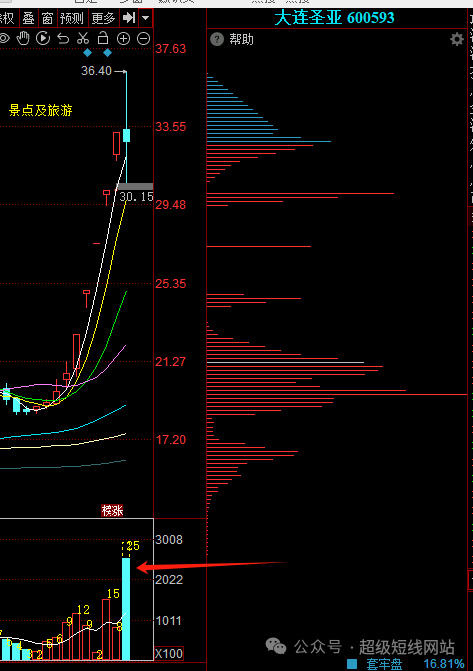Click the blue 套牢盘 legend square

[351, 664]
